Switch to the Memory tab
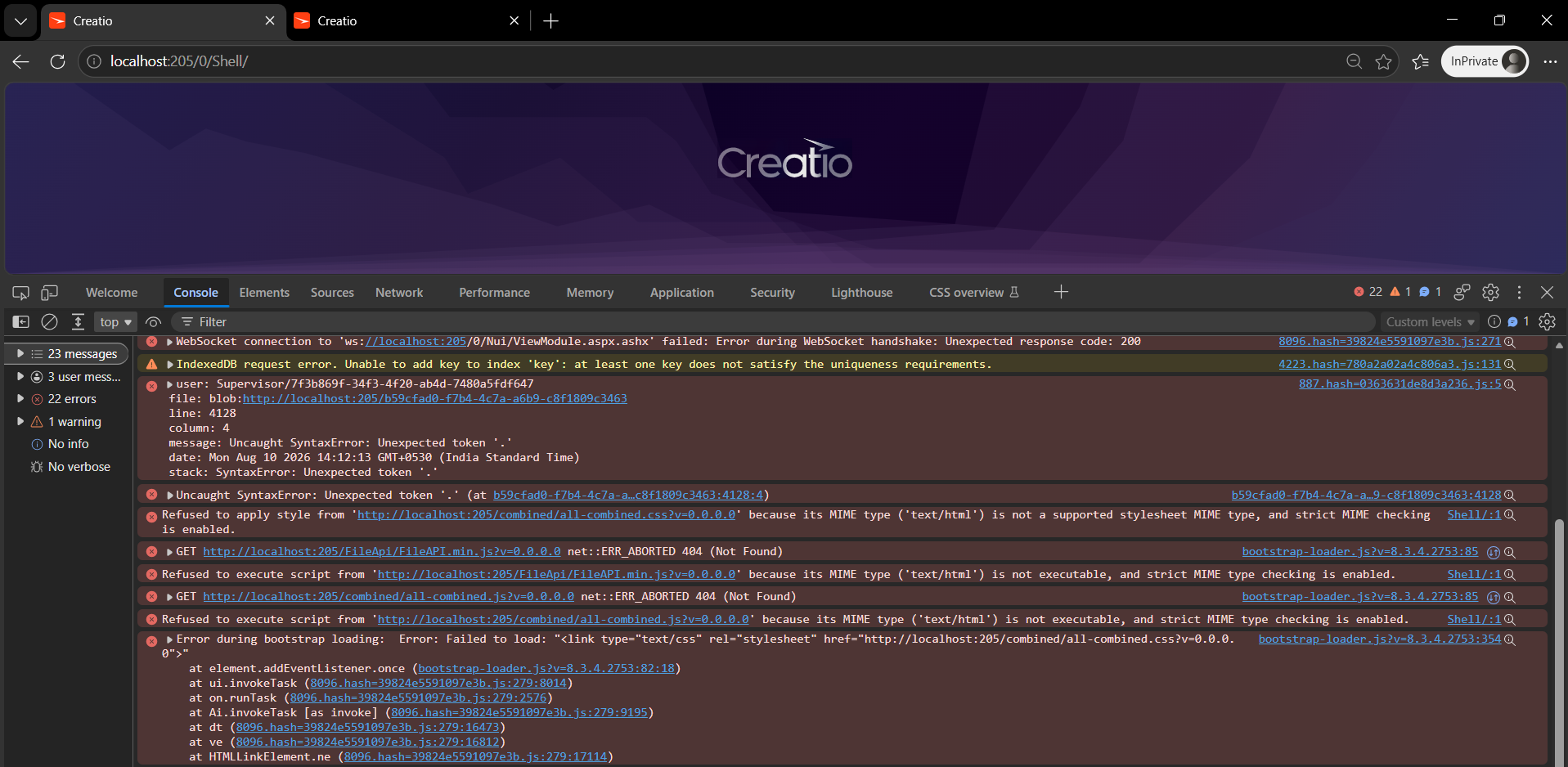 point(590,293)
